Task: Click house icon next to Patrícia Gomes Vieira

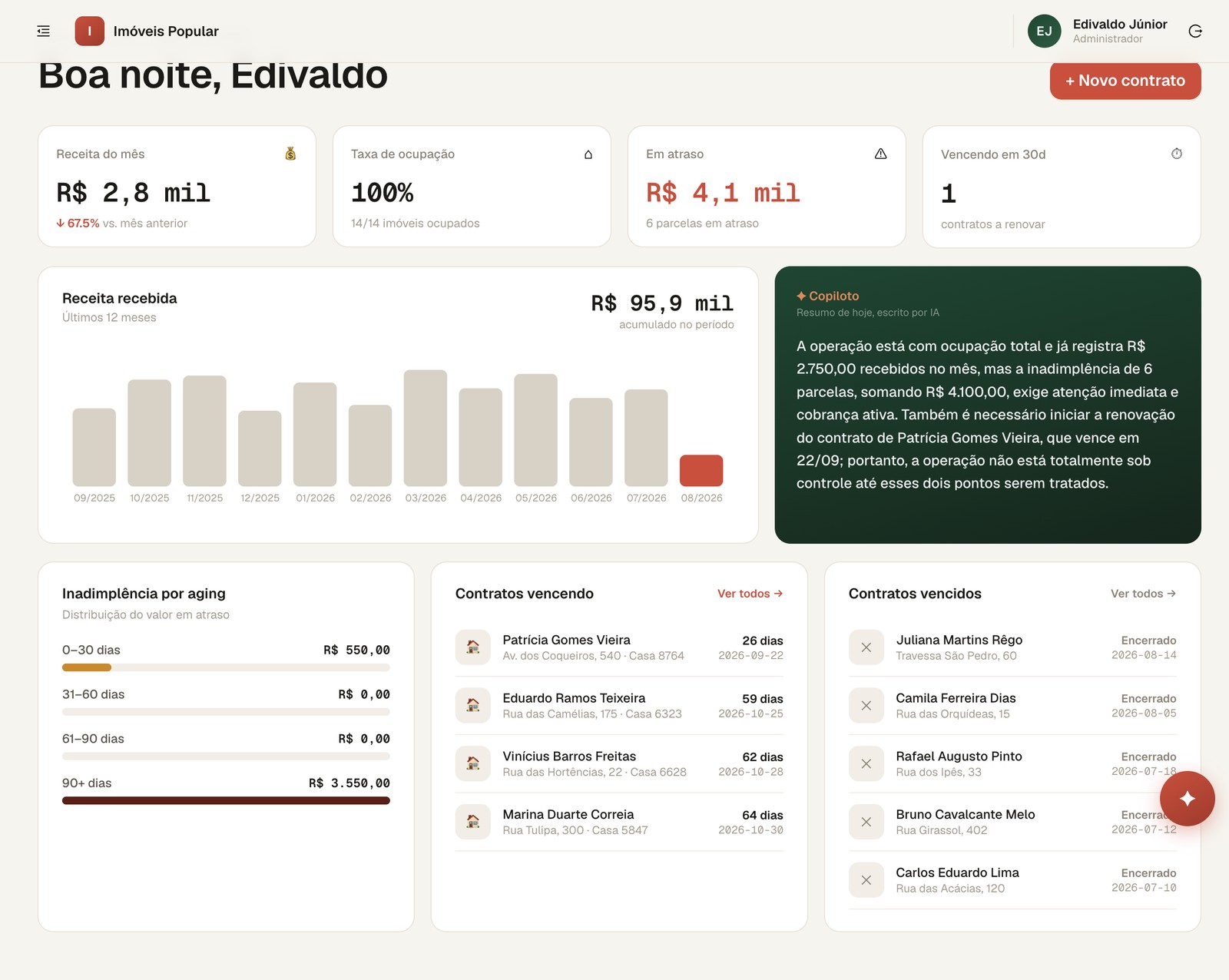Action: (473, 647)
